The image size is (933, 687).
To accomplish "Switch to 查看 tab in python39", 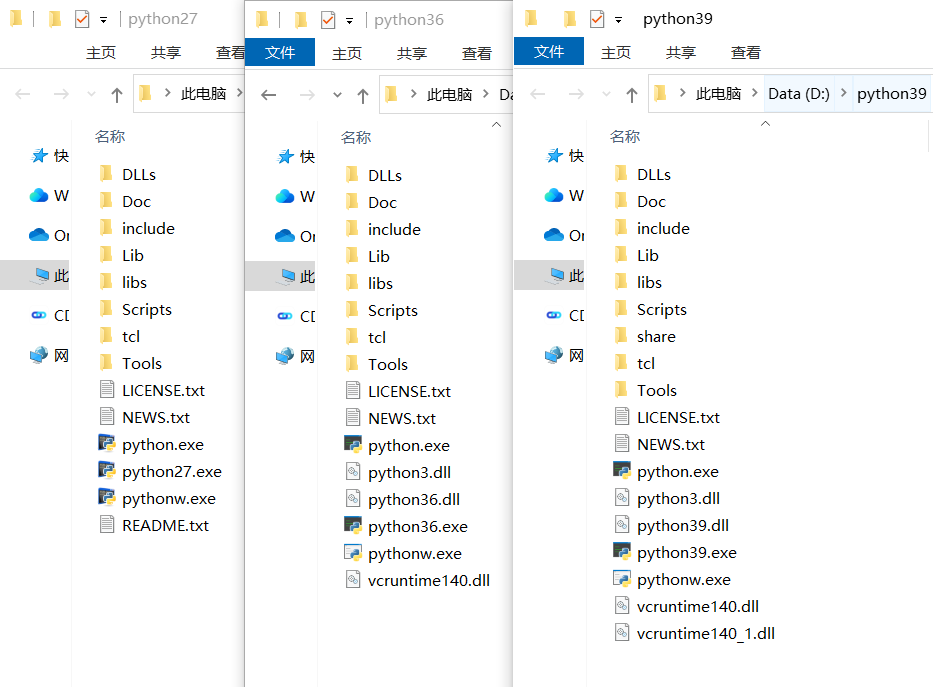I will click(746, 52).
